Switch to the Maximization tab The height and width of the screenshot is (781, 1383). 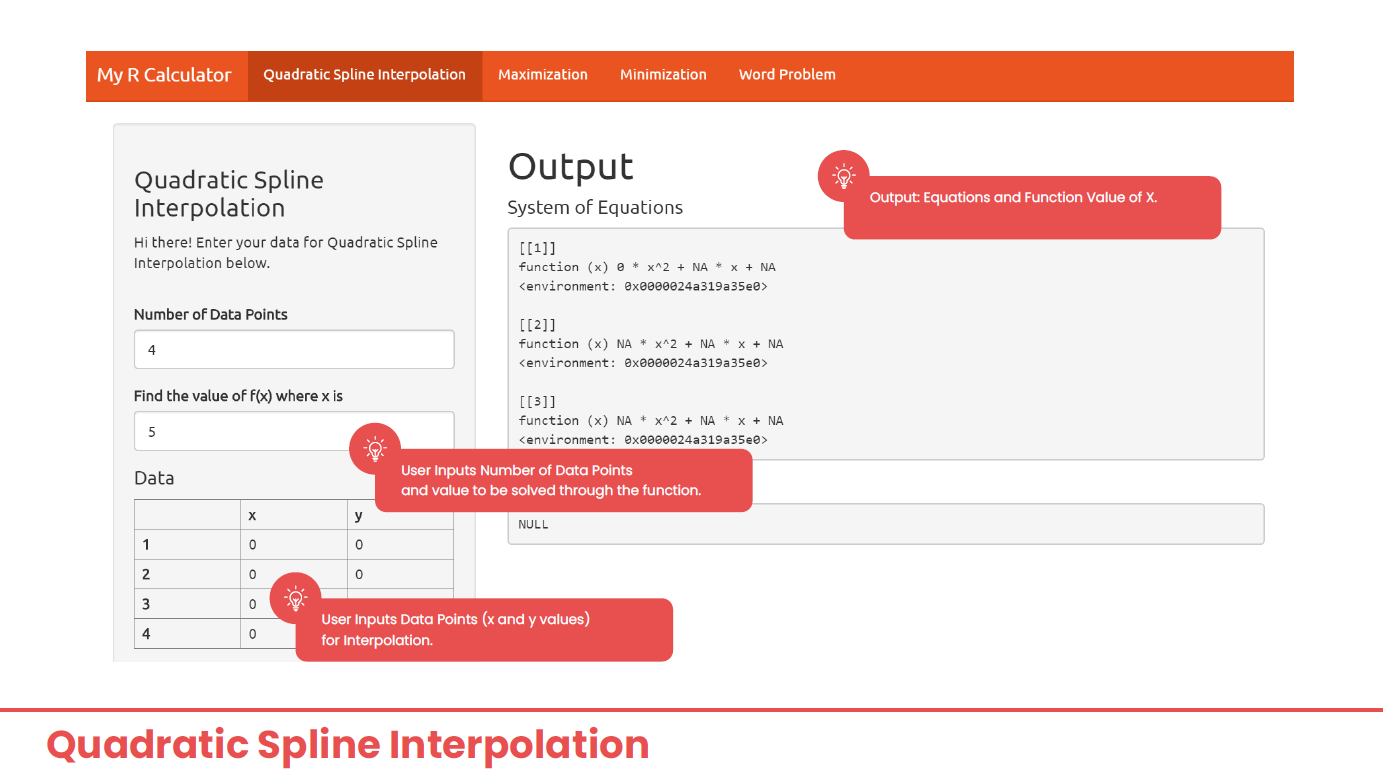pos(543,75)
